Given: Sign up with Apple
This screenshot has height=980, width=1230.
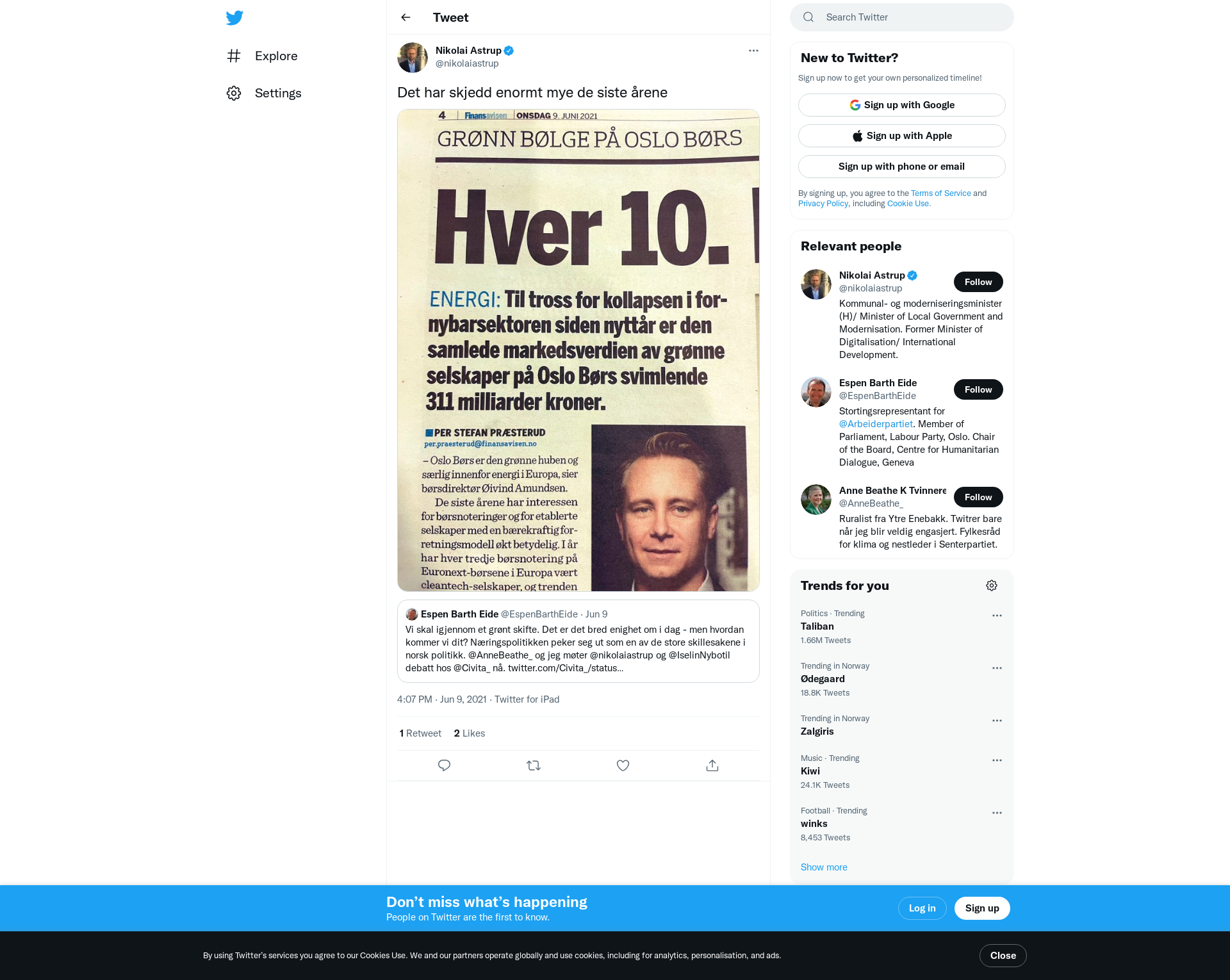Looking at the screenshot, I should (902, 136).
